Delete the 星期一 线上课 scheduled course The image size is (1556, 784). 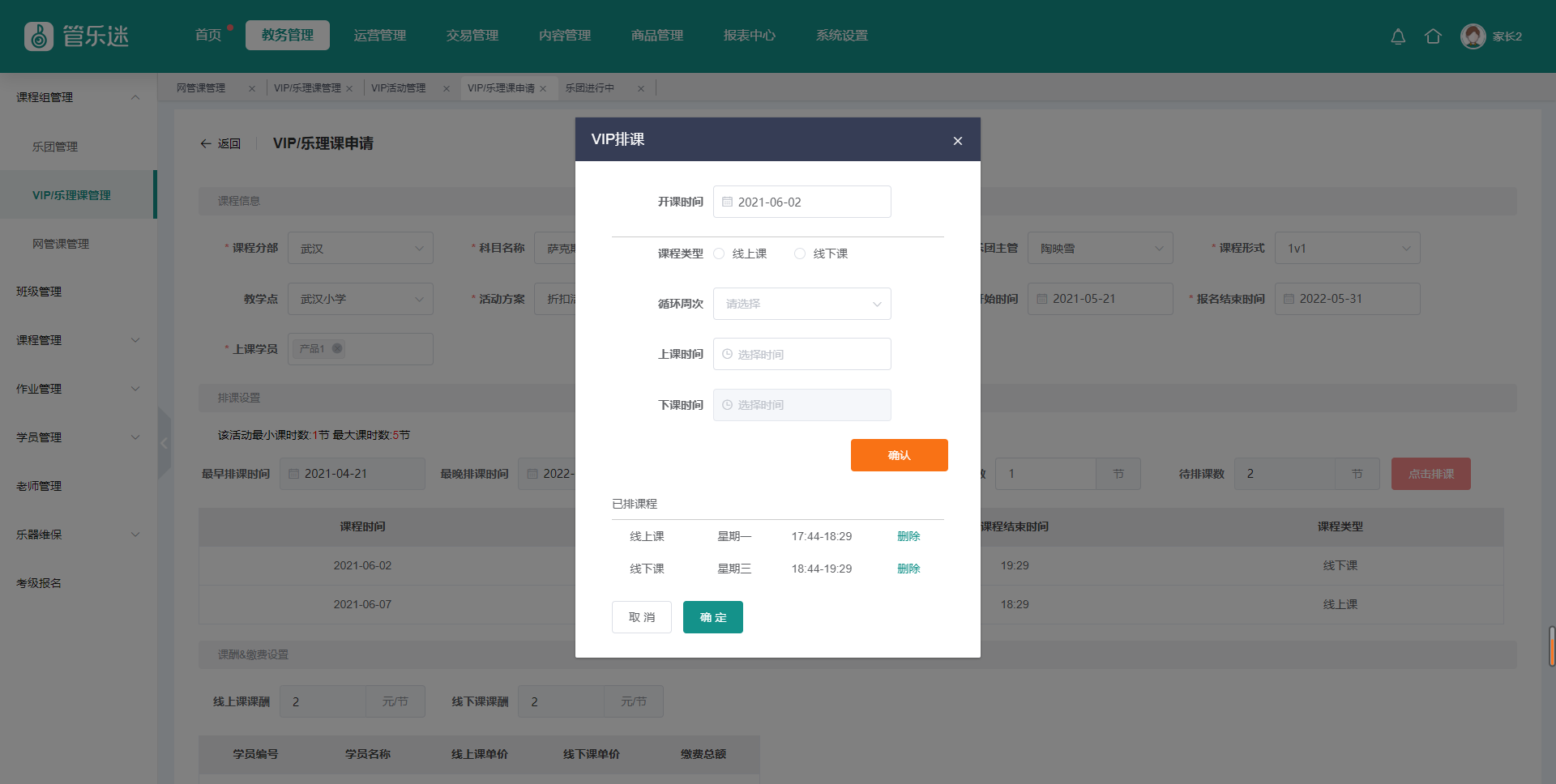click(908, 536)
